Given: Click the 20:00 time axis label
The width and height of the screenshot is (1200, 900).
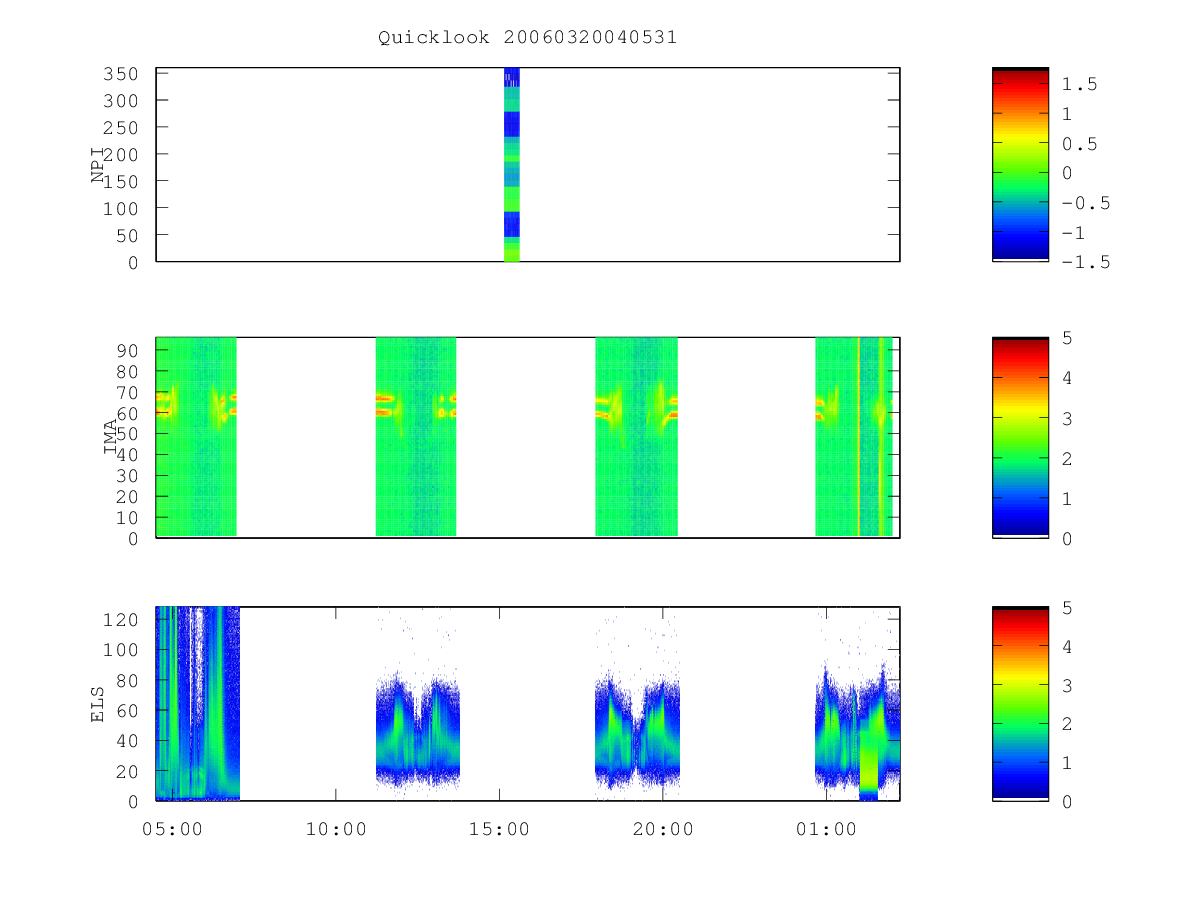Looking at the screenshot, I should 663,829.
